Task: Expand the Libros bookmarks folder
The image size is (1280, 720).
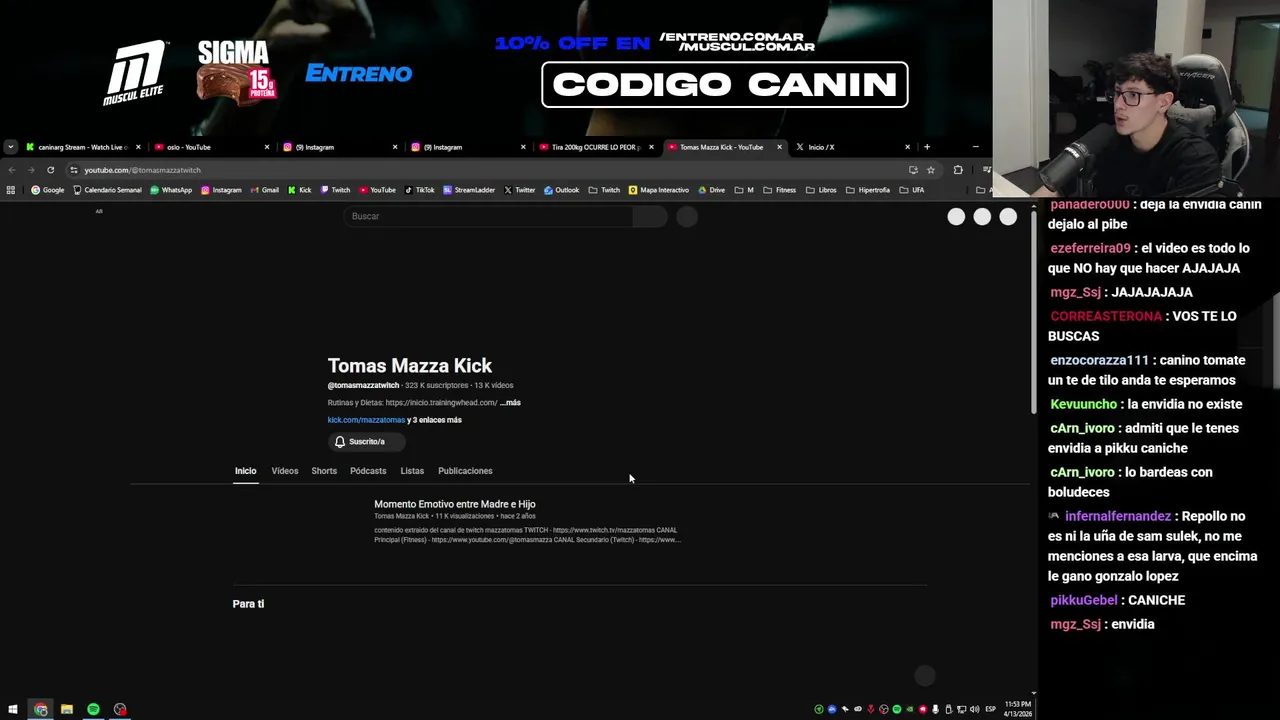Action: (x=821, y=190)
